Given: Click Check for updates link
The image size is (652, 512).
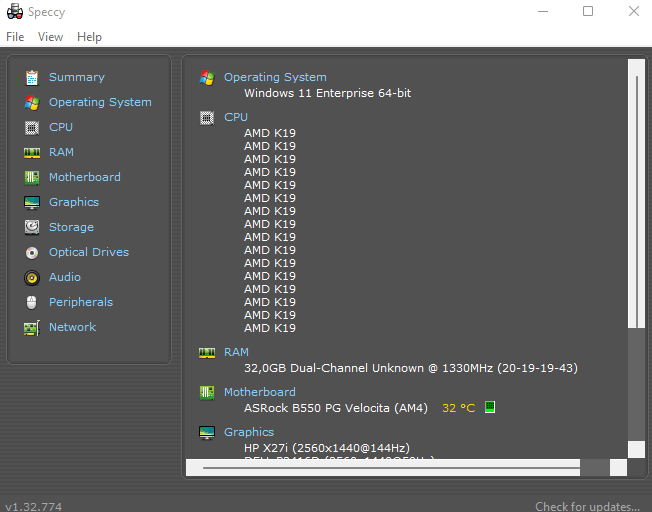Looking at the screenshot, I should tap(587, 506).
